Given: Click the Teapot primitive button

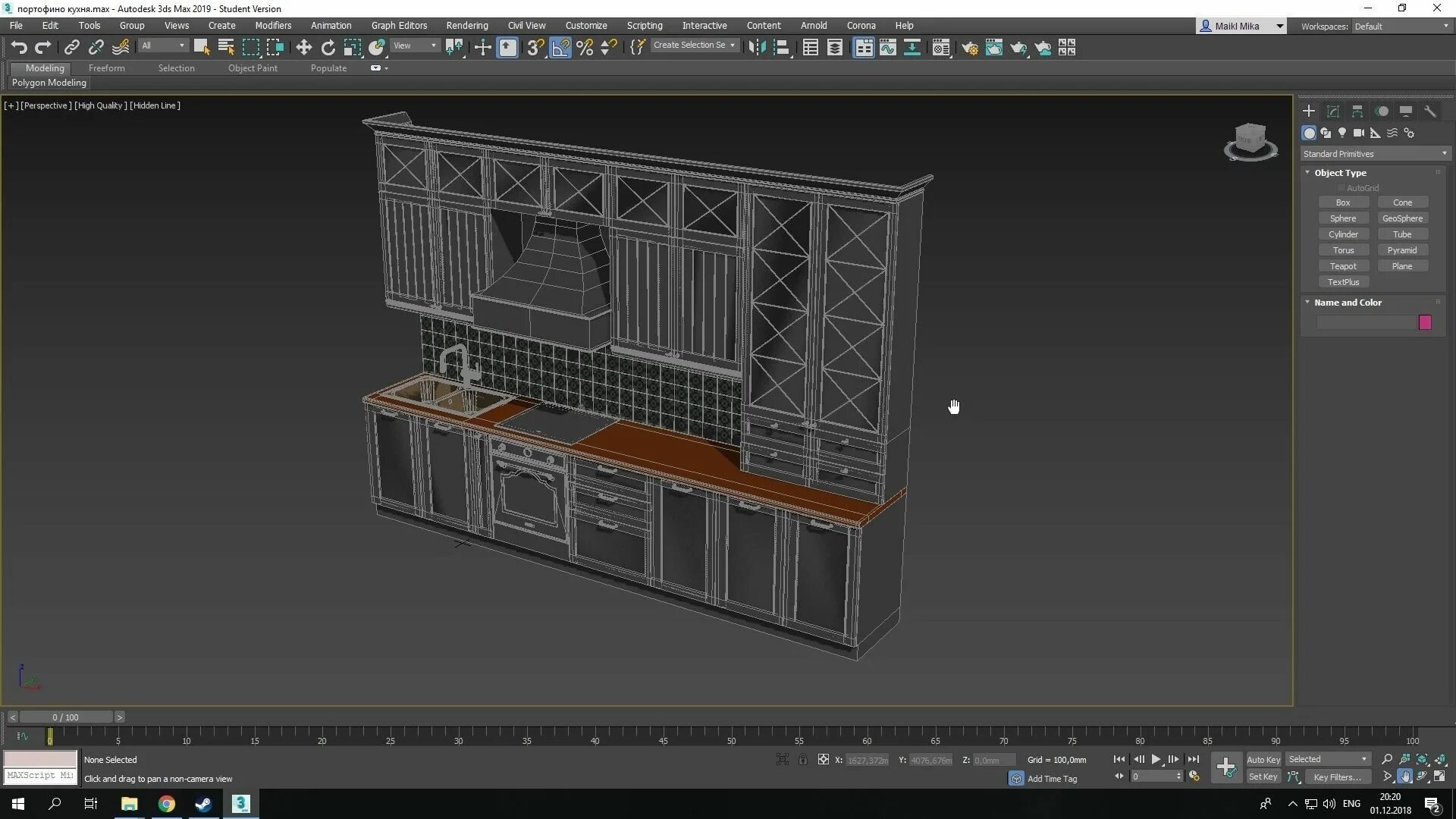Looking at the screenshot, I should (1342, 266).
